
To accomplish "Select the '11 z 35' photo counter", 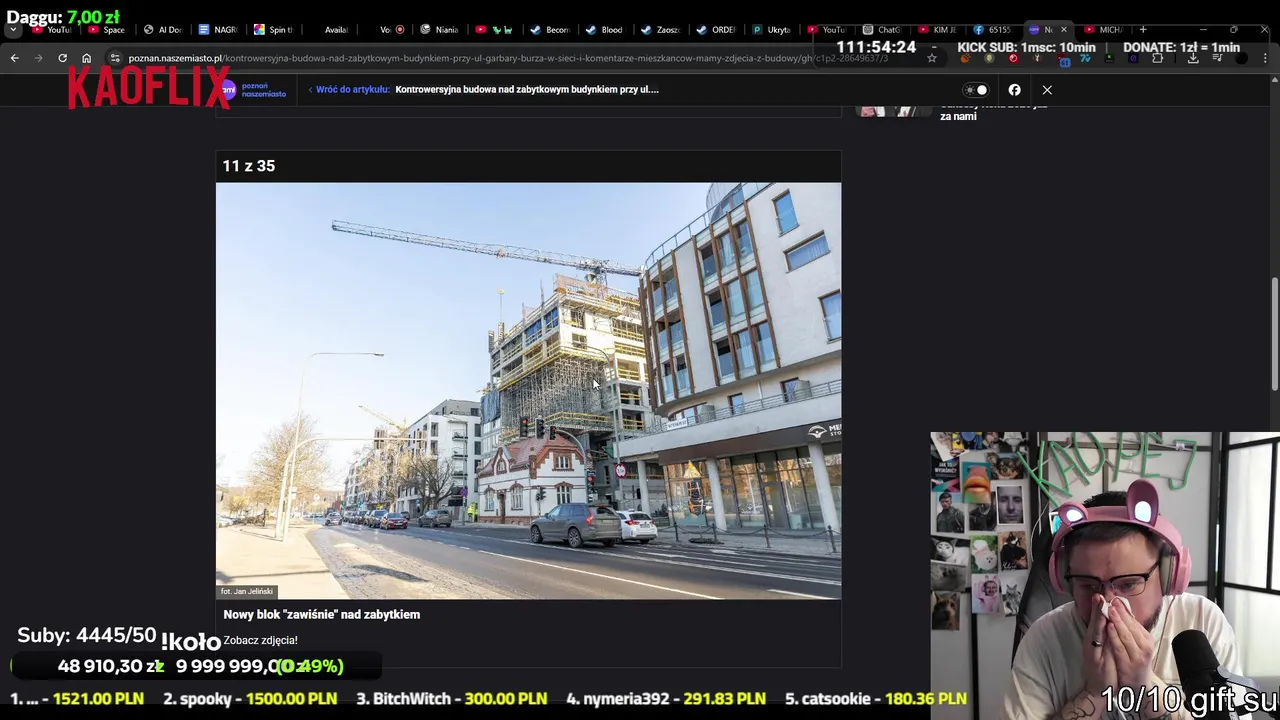I will (x=248, y=166).
